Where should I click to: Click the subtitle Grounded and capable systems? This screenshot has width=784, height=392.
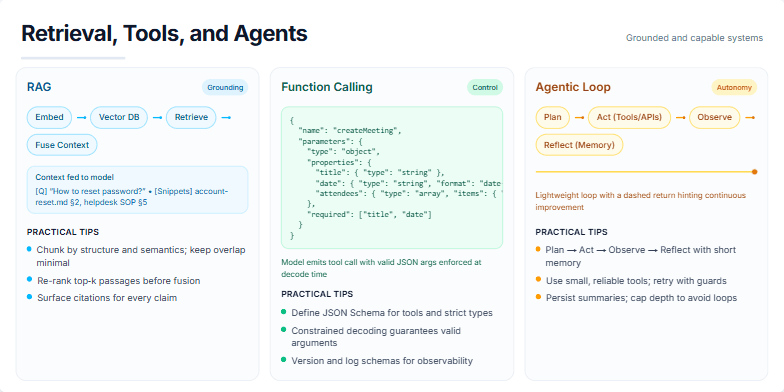point(694,38)
